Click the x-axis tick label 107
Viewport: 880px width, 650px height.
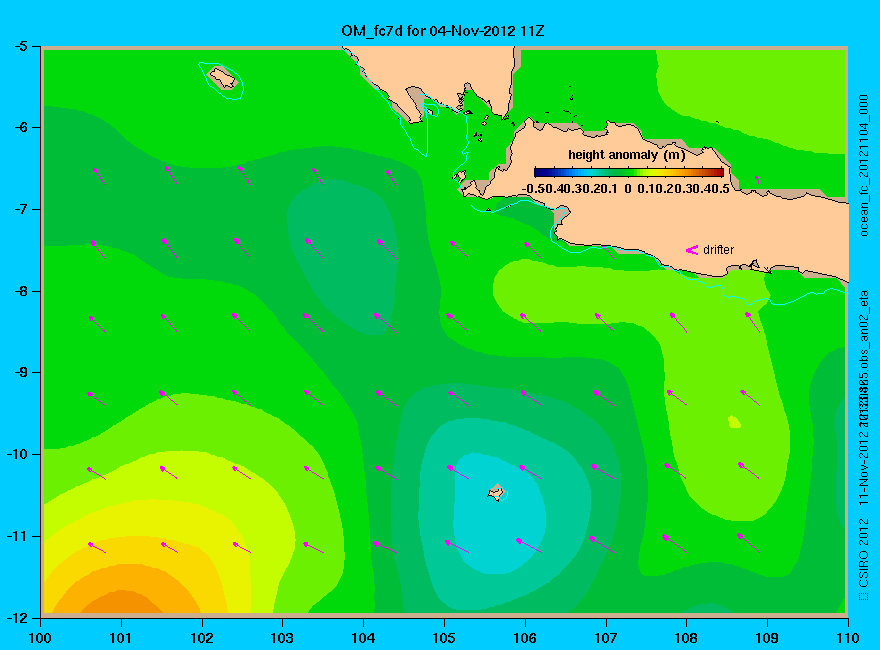pyautogui.click(x=606, y=638)
